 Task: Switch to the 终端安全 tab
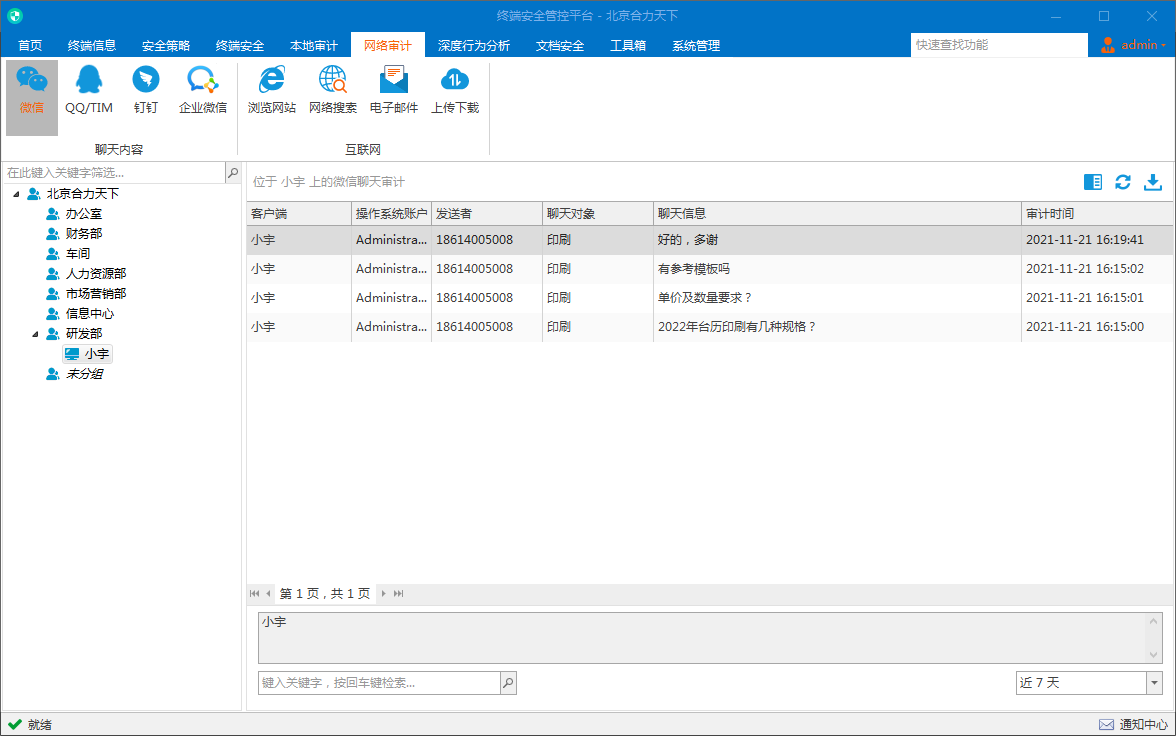pos(240,46)
